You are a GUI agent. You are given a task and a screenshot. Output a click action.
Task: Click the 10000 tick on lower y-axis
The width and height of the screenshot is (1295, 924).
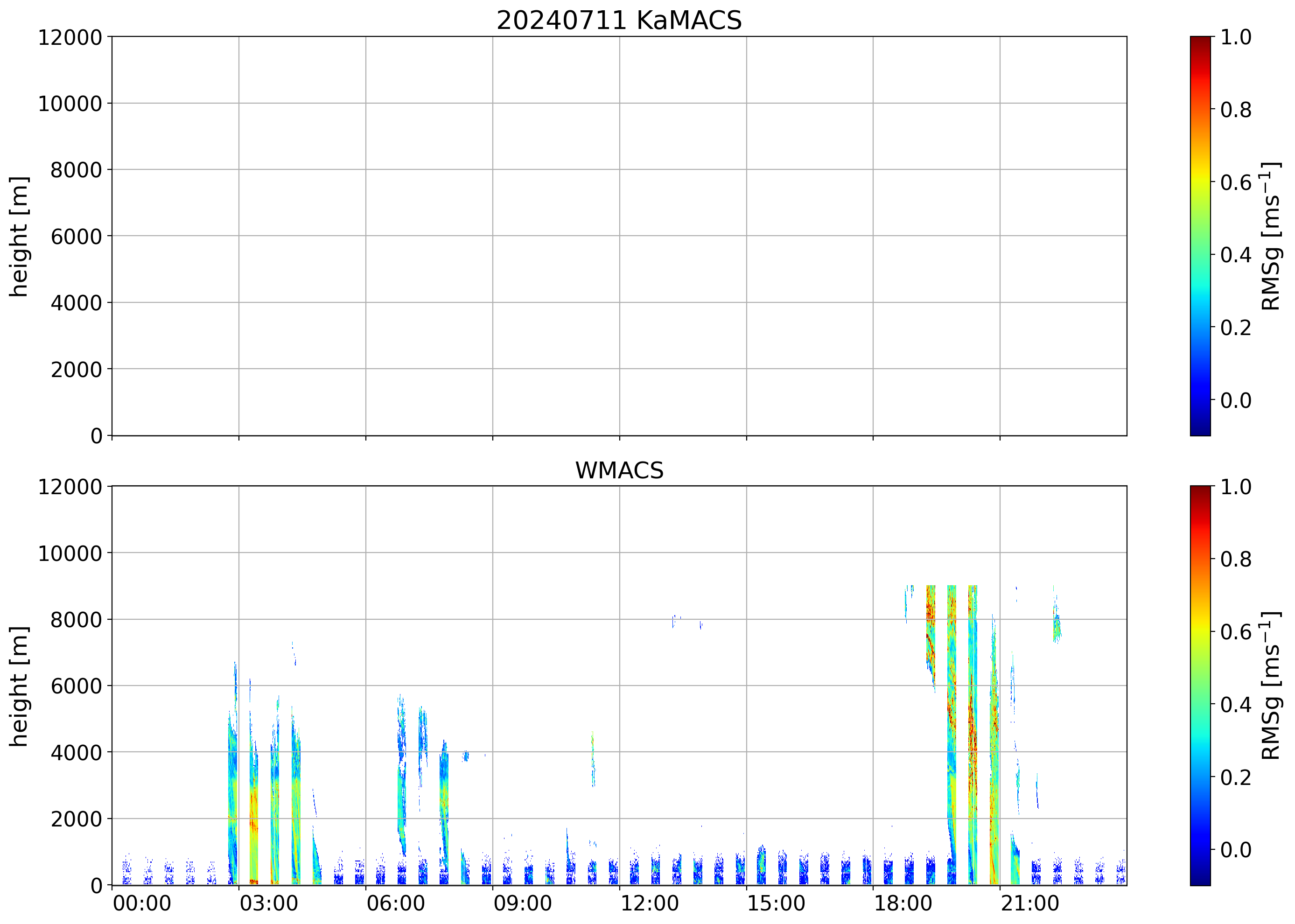pyautogui.click(x=70, y=553)
